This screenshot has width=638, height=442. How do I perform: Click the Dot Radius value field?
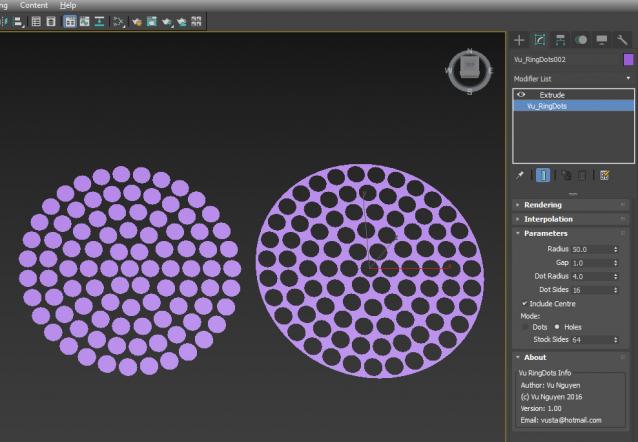point(589,276)
